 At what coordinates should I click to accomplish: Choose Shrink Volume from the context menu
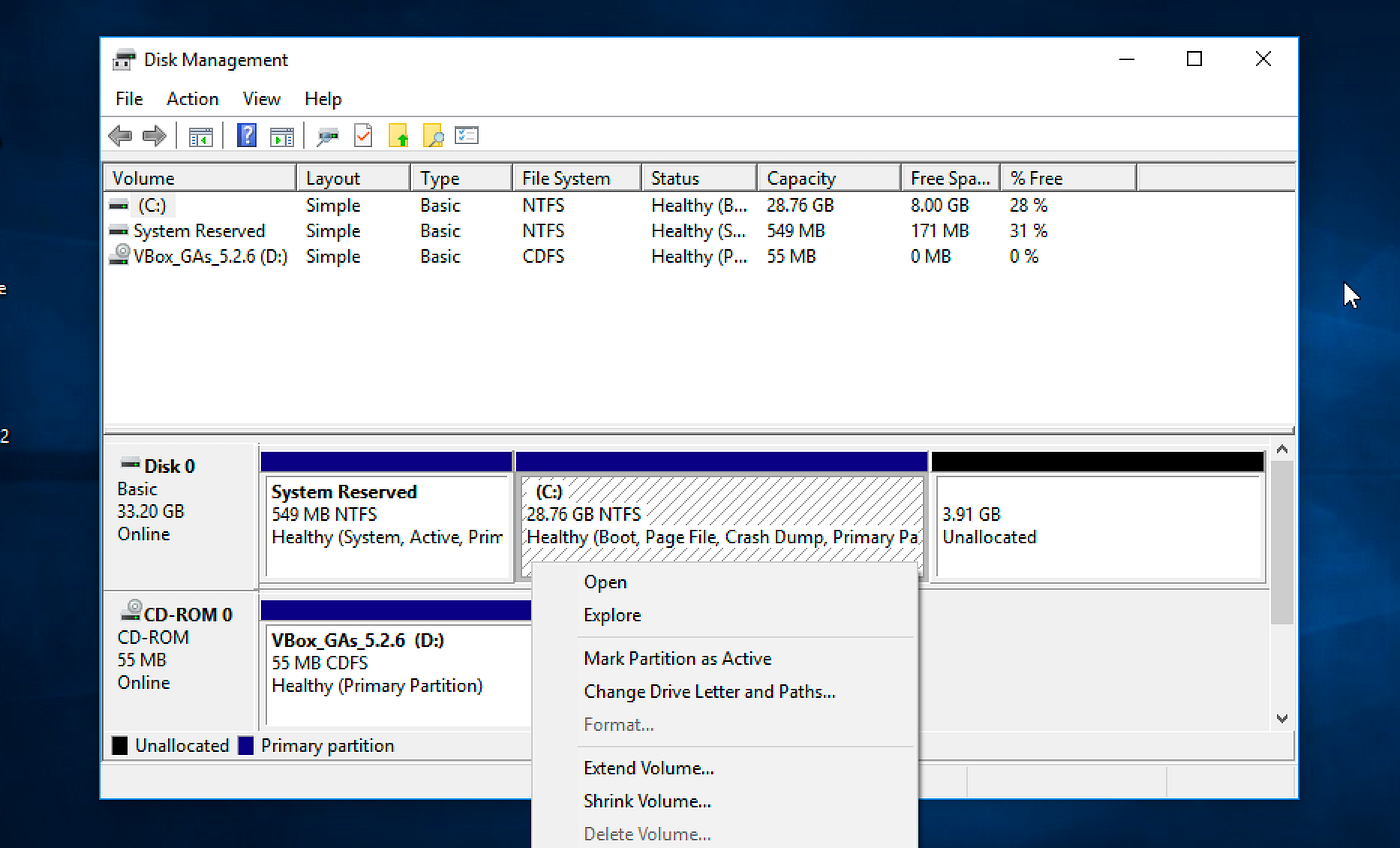[647, 801]
